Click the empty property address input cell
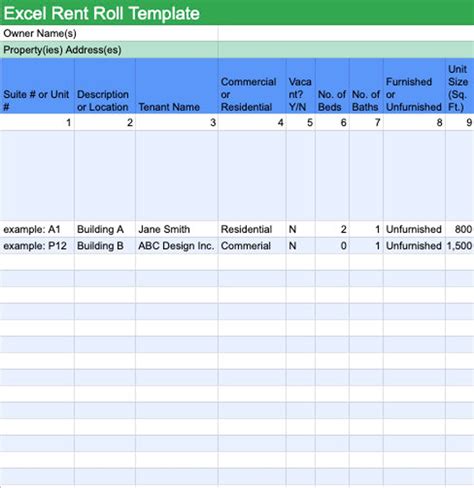Screen dimensions: 474x488 coord(346,50)
